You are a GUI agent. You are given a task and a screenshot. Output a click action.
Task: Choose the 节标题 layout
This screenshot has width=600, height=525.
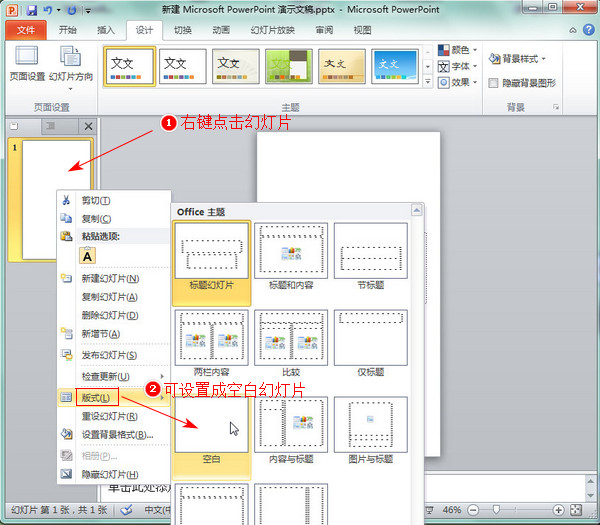point(370,256)
